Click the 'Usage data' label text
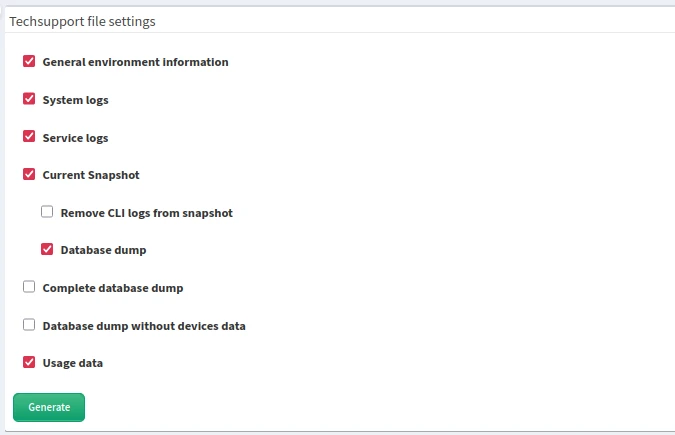Viewport: 675px width, 435px height. 72,363
